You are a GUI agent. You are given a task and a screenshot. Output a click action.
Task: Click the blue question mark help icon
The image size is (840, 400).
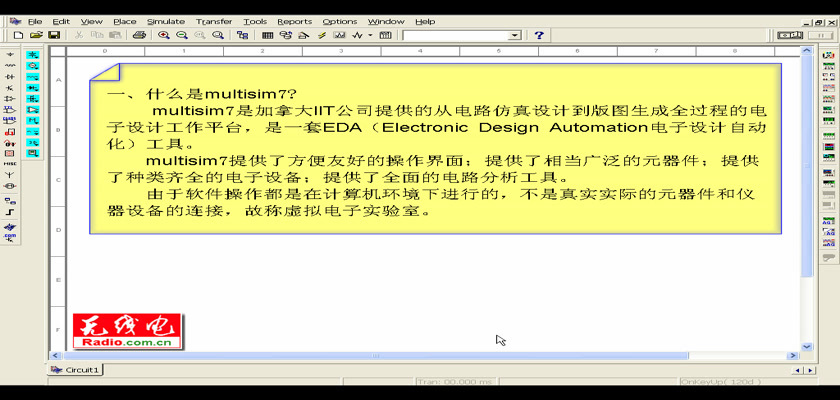tap(539, 35)
